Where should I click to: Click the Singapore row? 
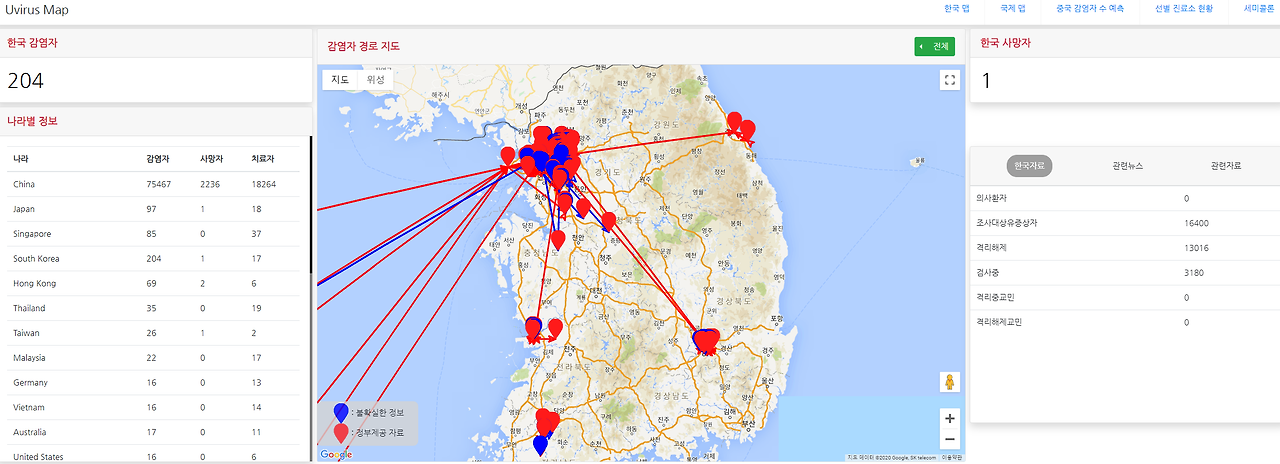click(x=153, y=234)
